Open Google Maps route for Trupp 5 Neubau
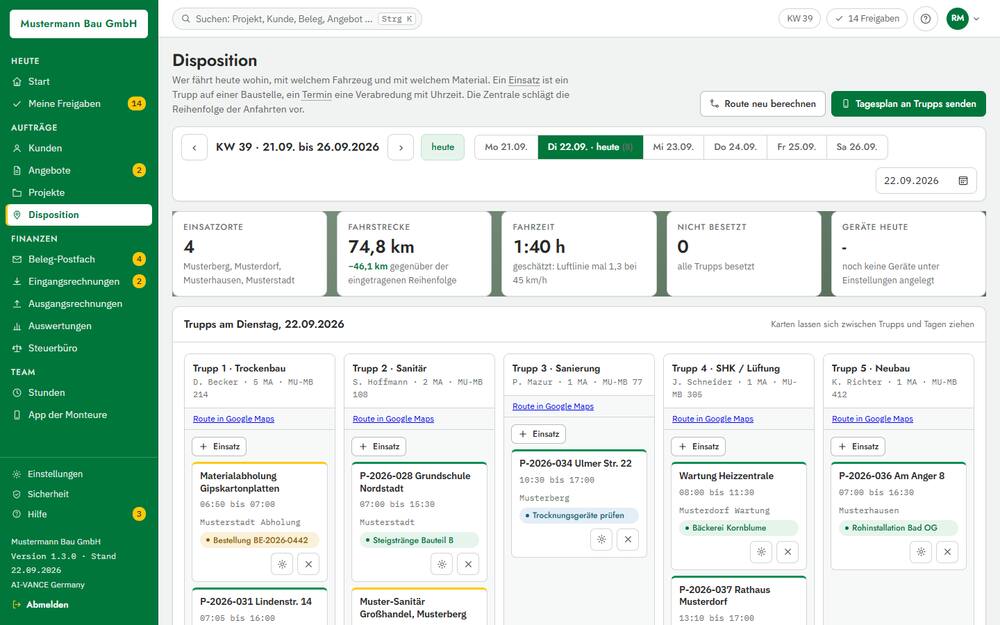 [x=872, y=419]
